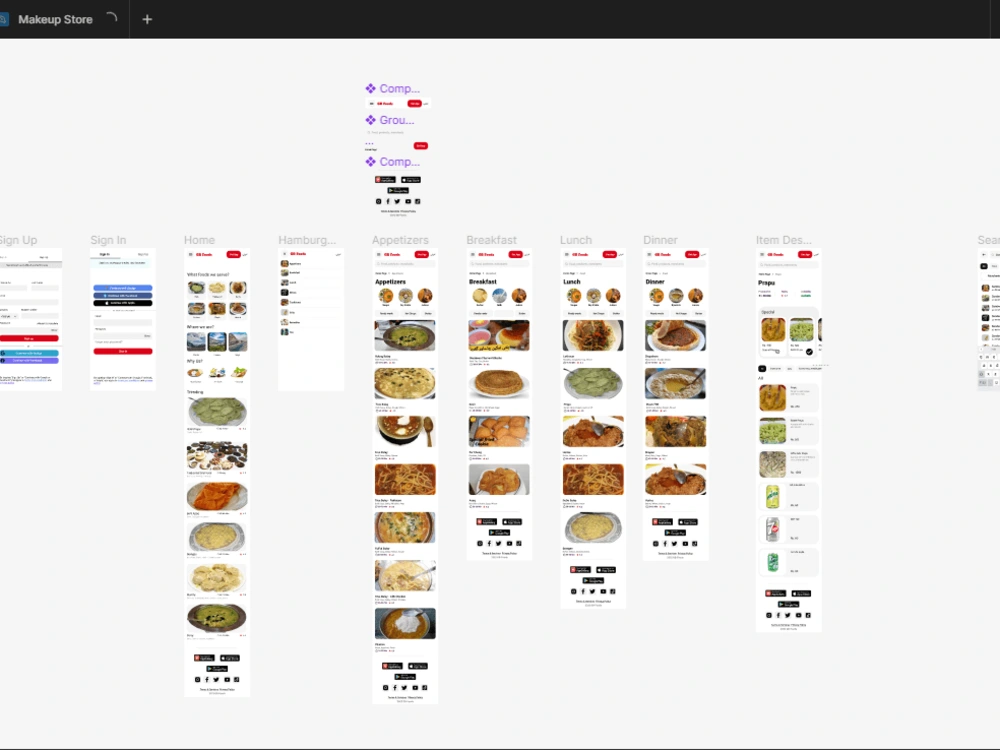Select the Appetizers frame label

(400, 240)
